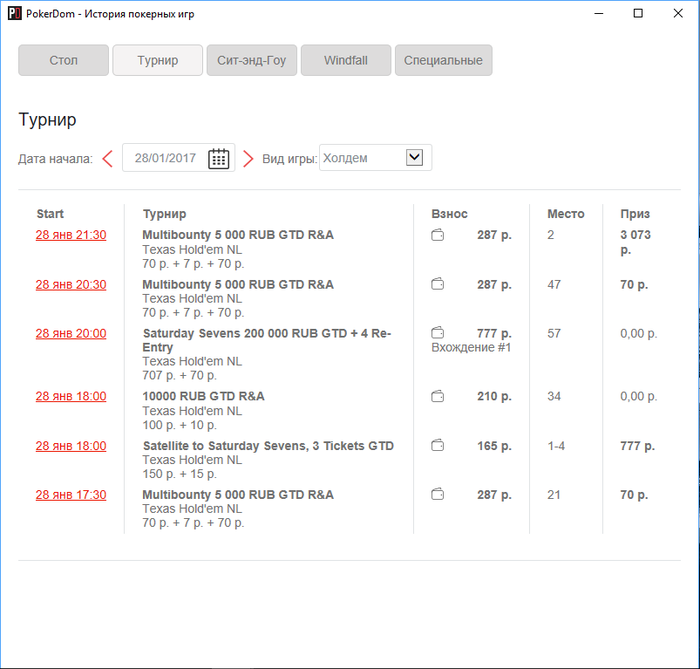Open tournament started 28 янв 21:30

71,235
